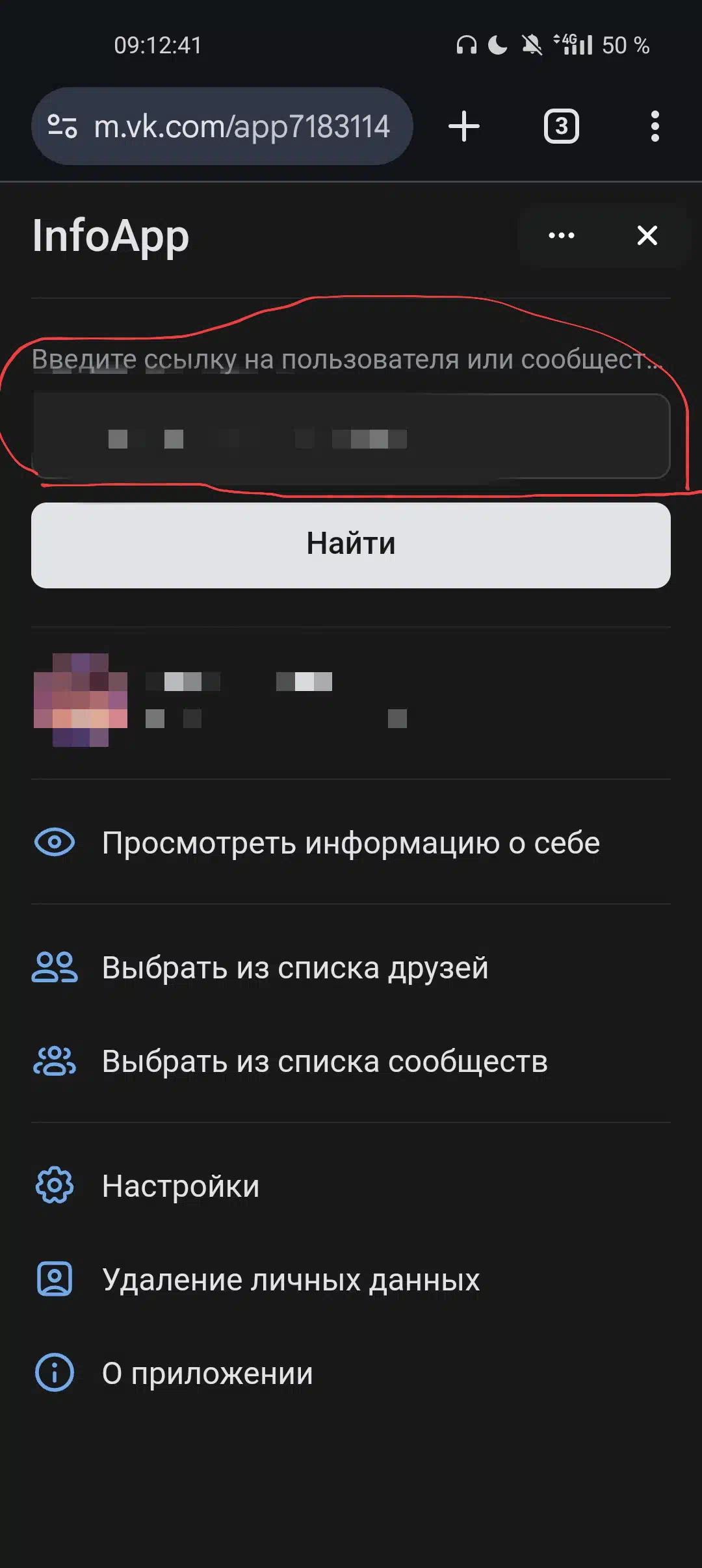Image resolution: width=702 pixels, height=1568 pixels.
Task: Tap the communities group icon
Action: pyautogui.click(x=55, y=1061)
